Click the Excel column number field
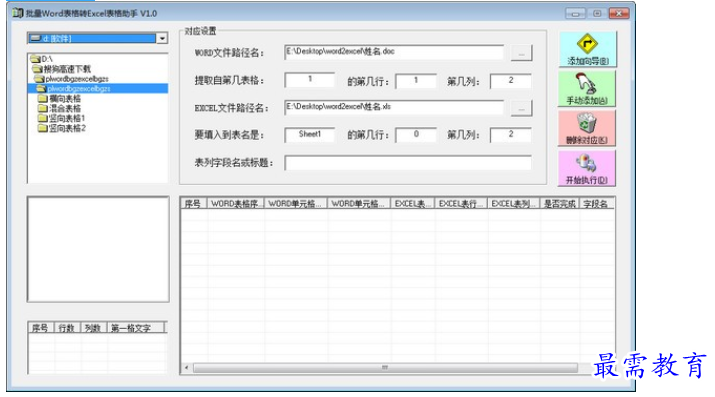Screen dimensions: 715x397 [x=511, y=134]
